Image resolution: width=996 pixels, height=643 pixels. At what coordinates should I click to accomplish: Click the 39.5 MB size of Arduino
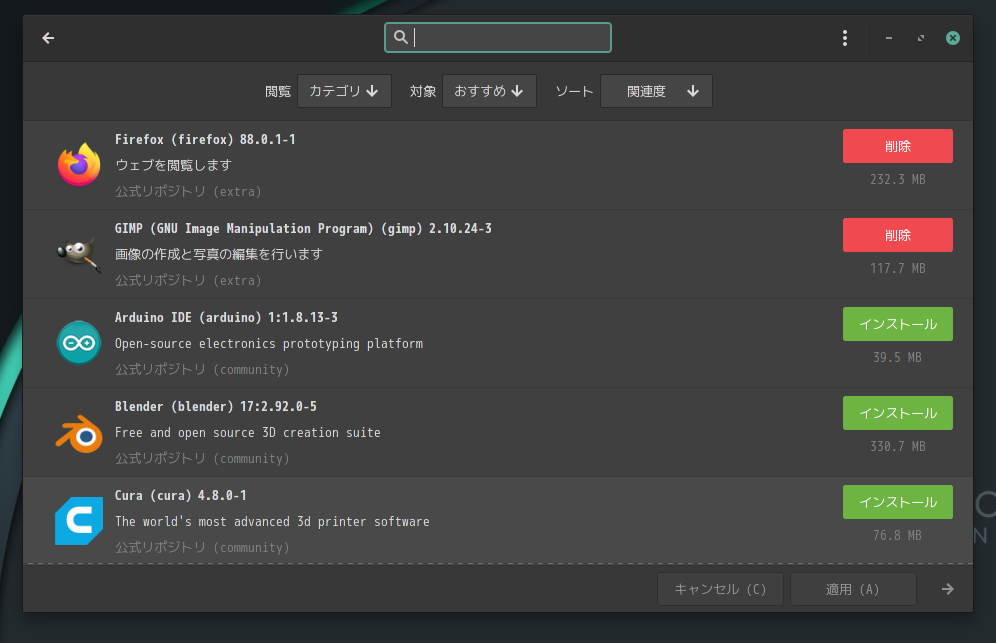click(897, 357)
